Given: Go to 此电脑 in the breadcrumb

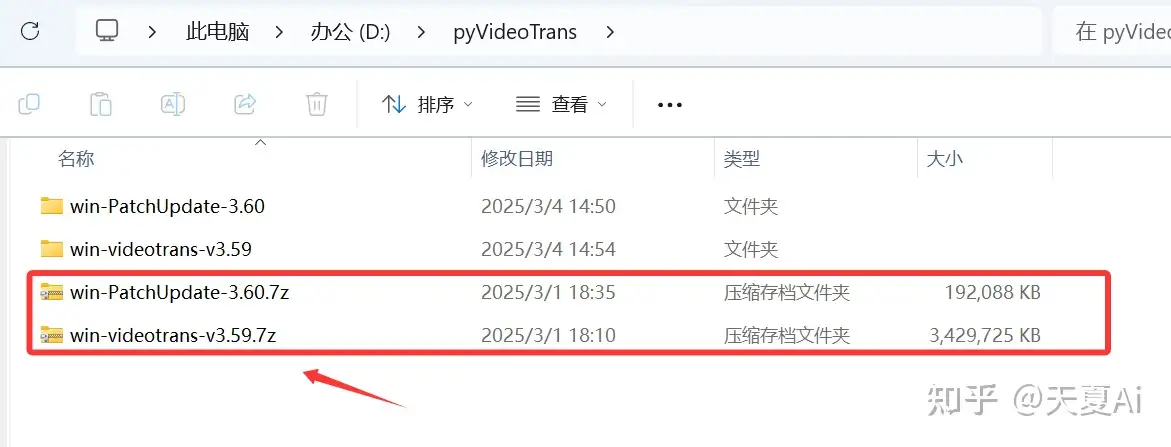Looking at the screenshot, I should 217,32.
